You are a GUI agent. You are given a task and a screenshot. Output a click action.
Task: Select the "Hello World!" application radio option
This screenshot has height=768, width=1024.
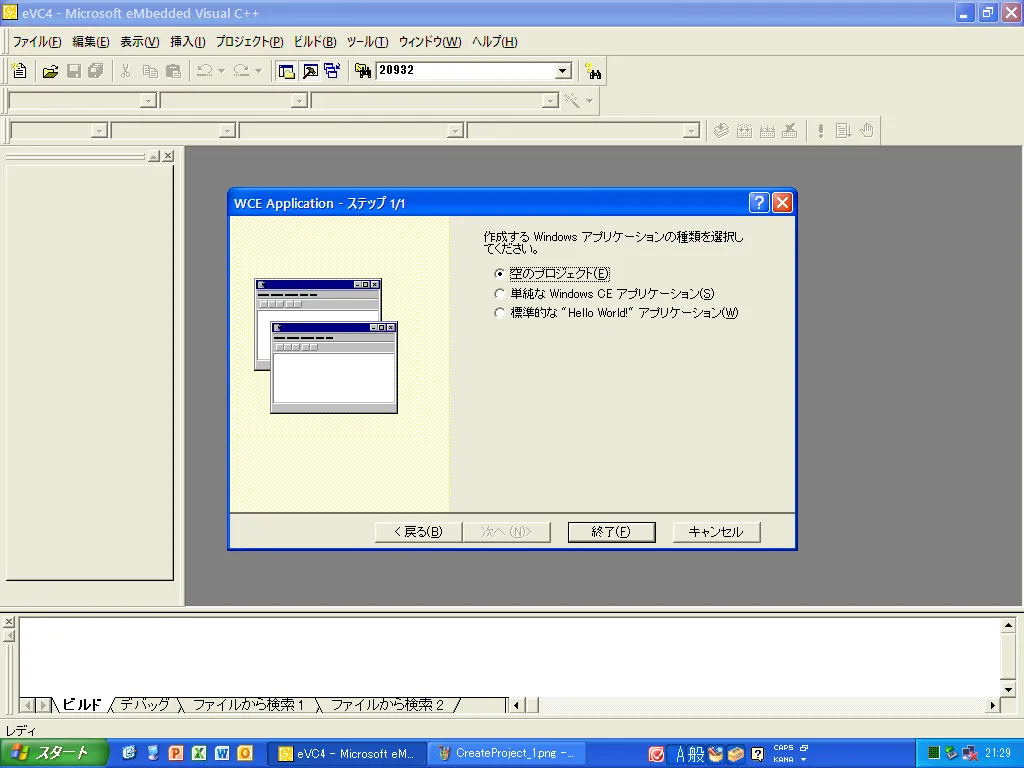coord(500,313)
